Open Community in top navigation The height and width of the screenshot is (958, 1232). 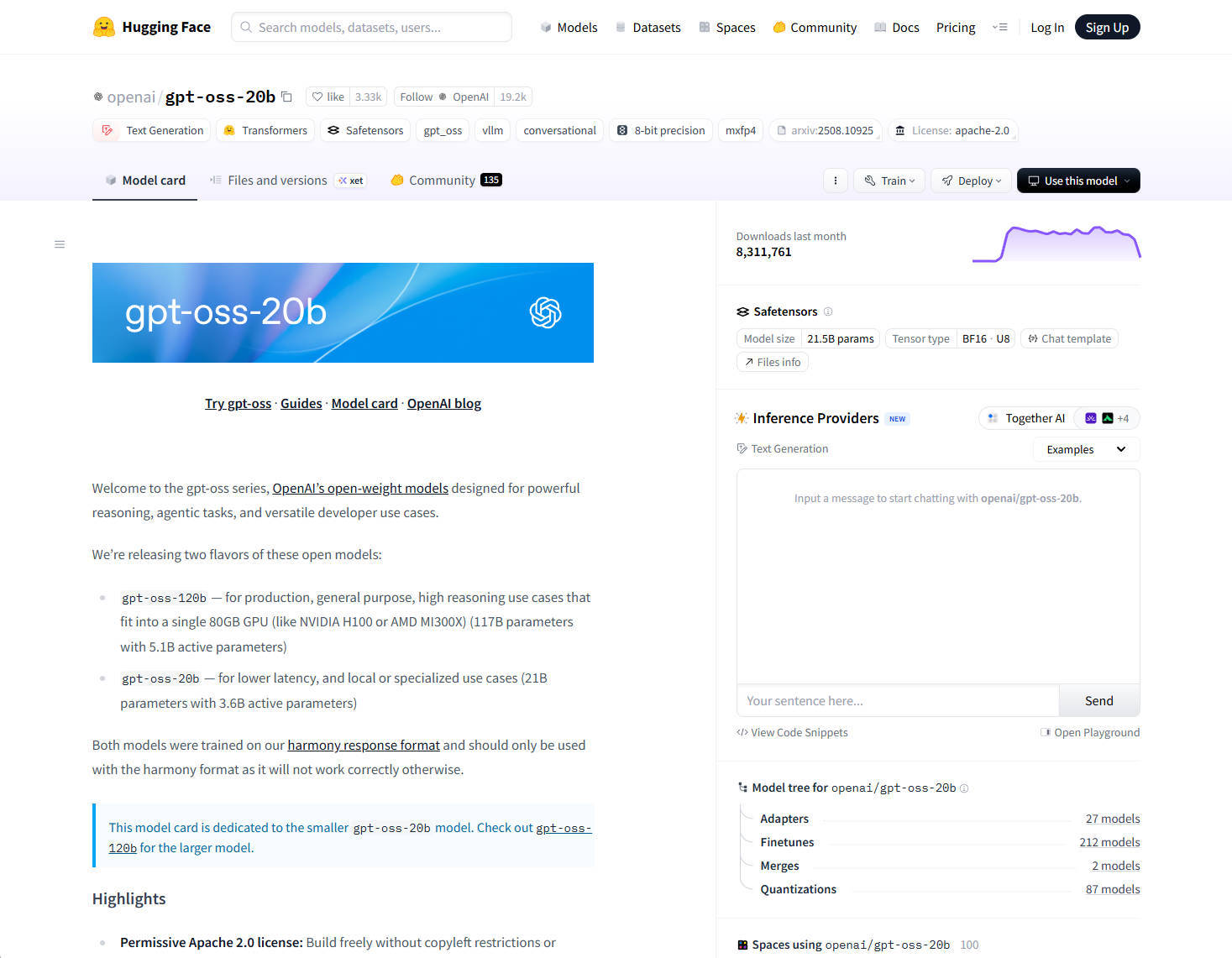tap(815, 27)
